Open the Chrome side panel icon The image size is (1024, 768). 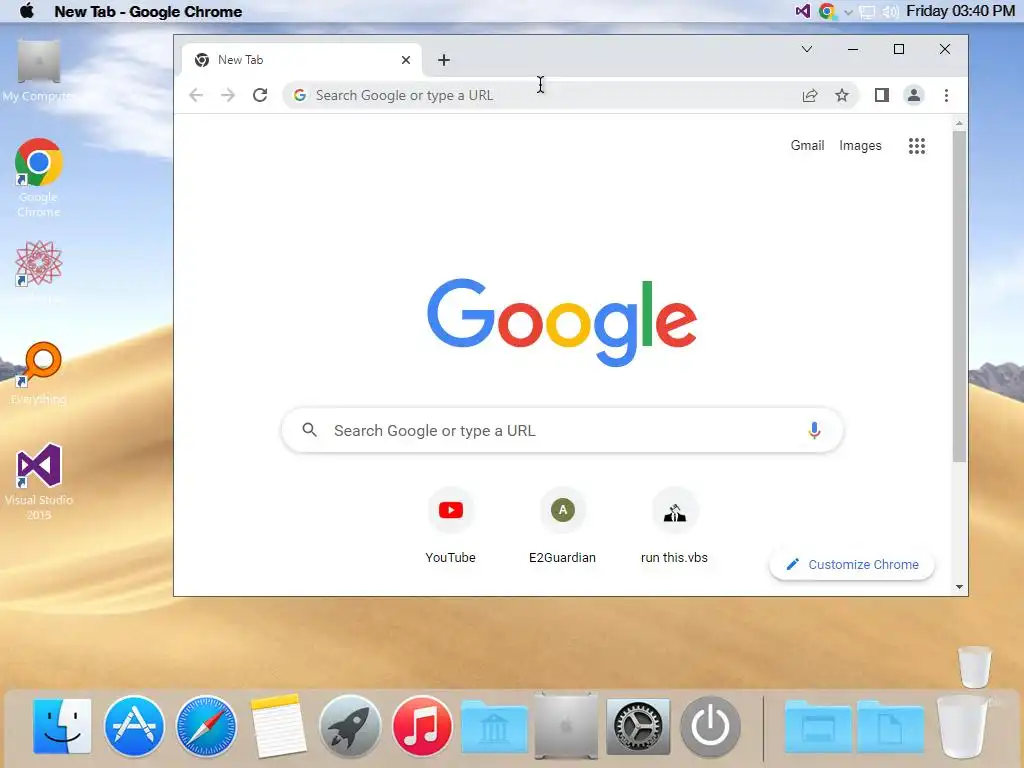coord(882,95)
